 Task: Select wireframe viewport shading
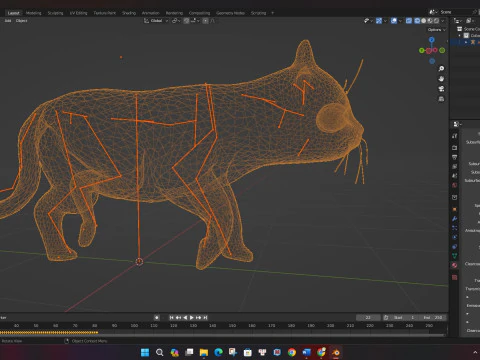click(417, 21)
